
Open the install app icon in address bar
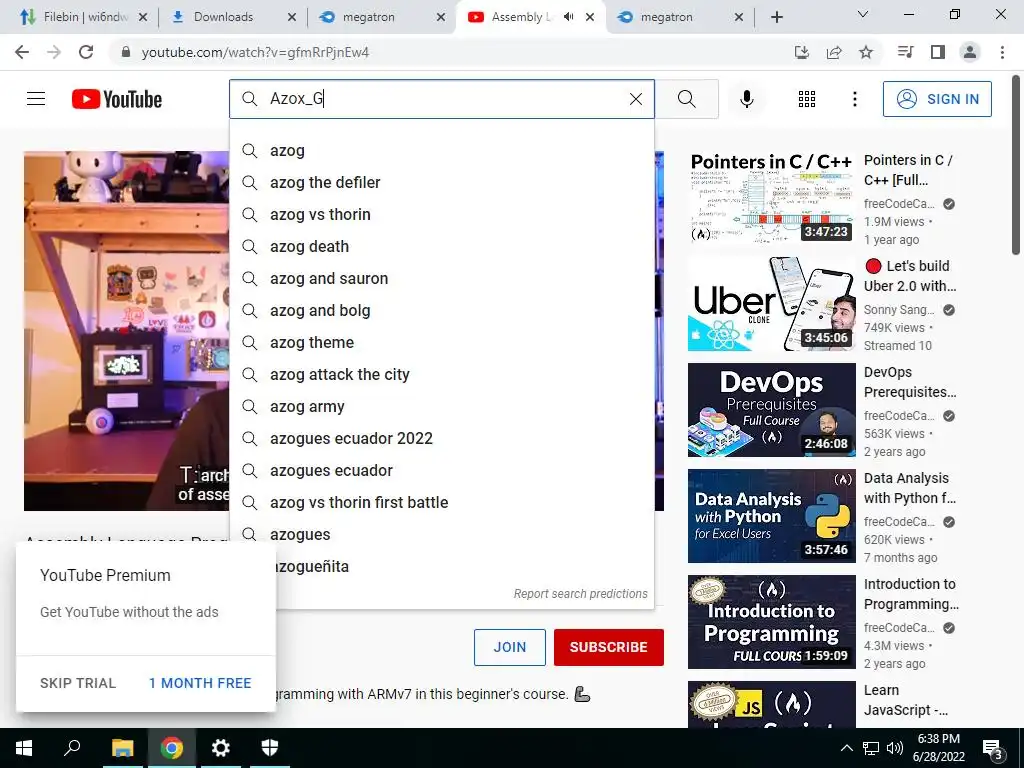click(802, 52)
